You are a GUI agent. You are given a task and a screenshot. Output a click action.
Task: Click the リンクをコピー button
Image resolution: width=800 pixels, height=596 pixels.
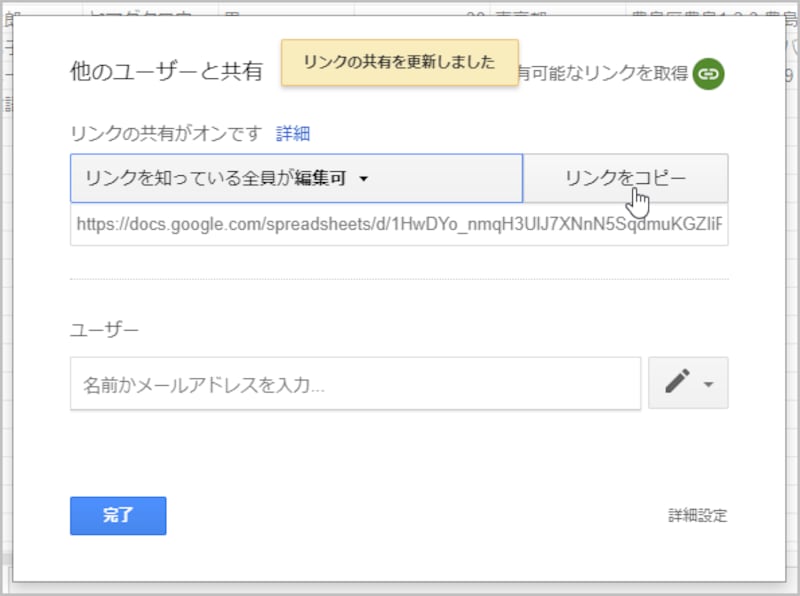625,178
